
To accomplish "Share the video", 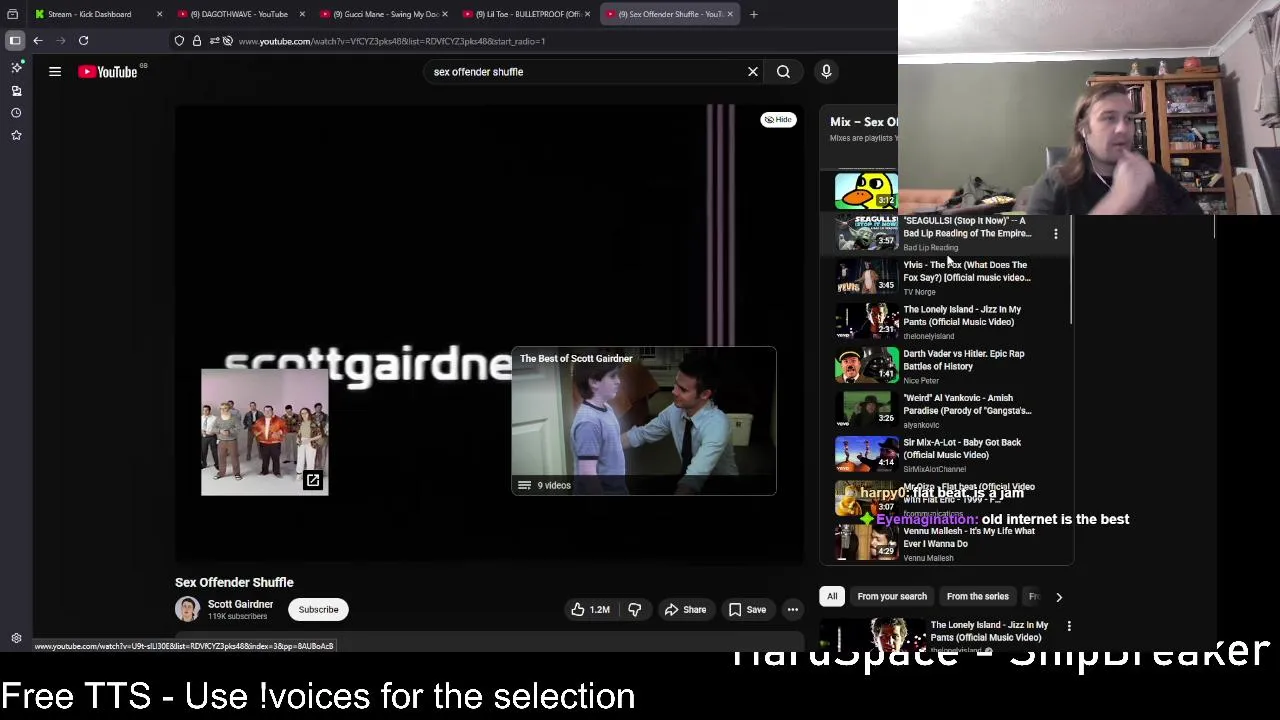I will coord(685,609).
